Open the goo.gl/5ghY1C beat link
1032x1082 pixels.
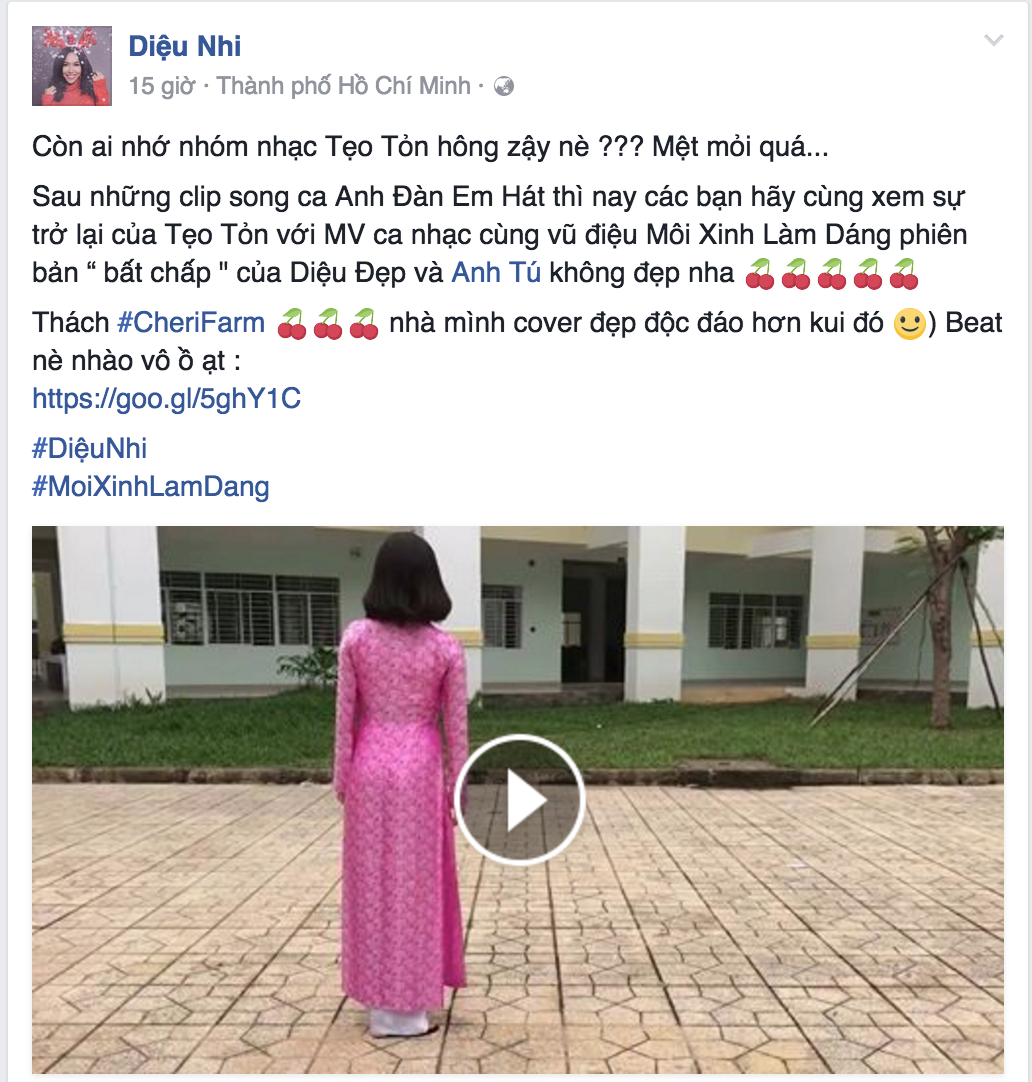167,399
